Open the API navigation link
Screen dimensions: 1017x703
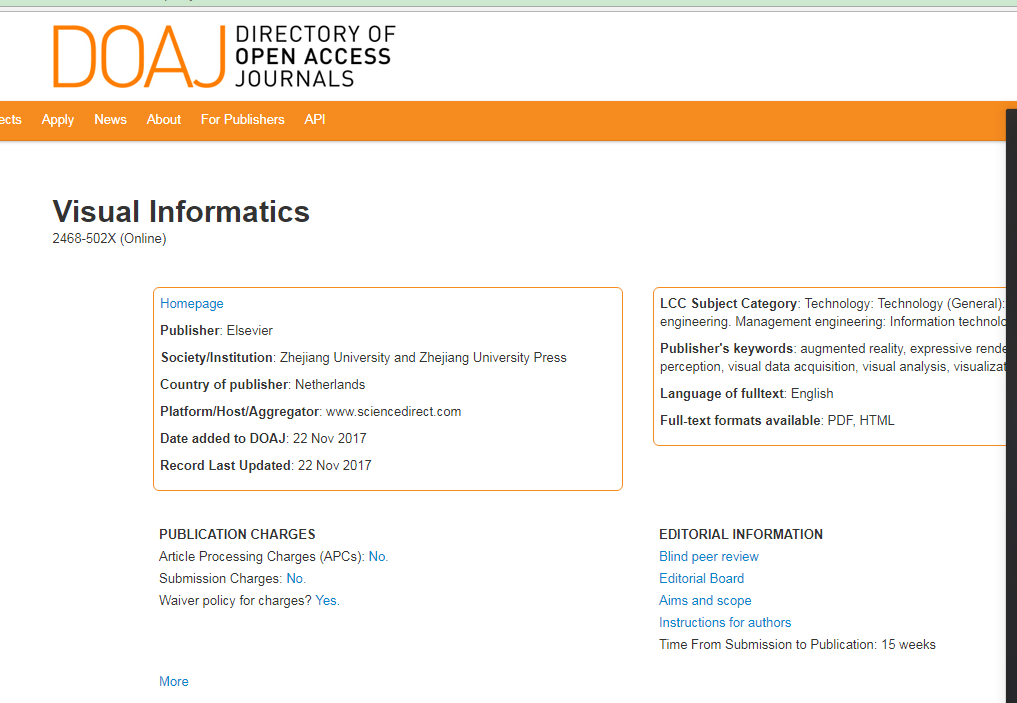tap(315, 119)
